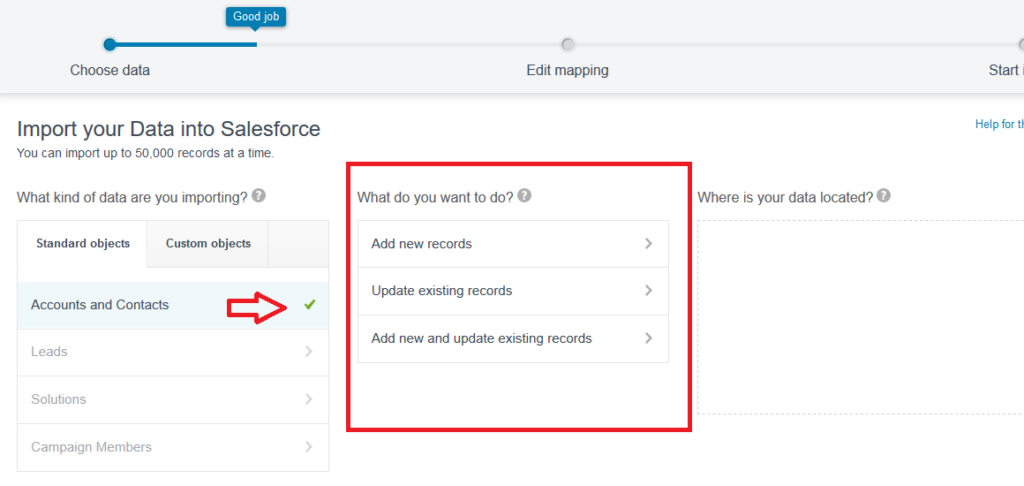Screen dimensions: 1024x486
Task: Choose Add new records option
Action: pyautogui.click(x=513, y=244)
